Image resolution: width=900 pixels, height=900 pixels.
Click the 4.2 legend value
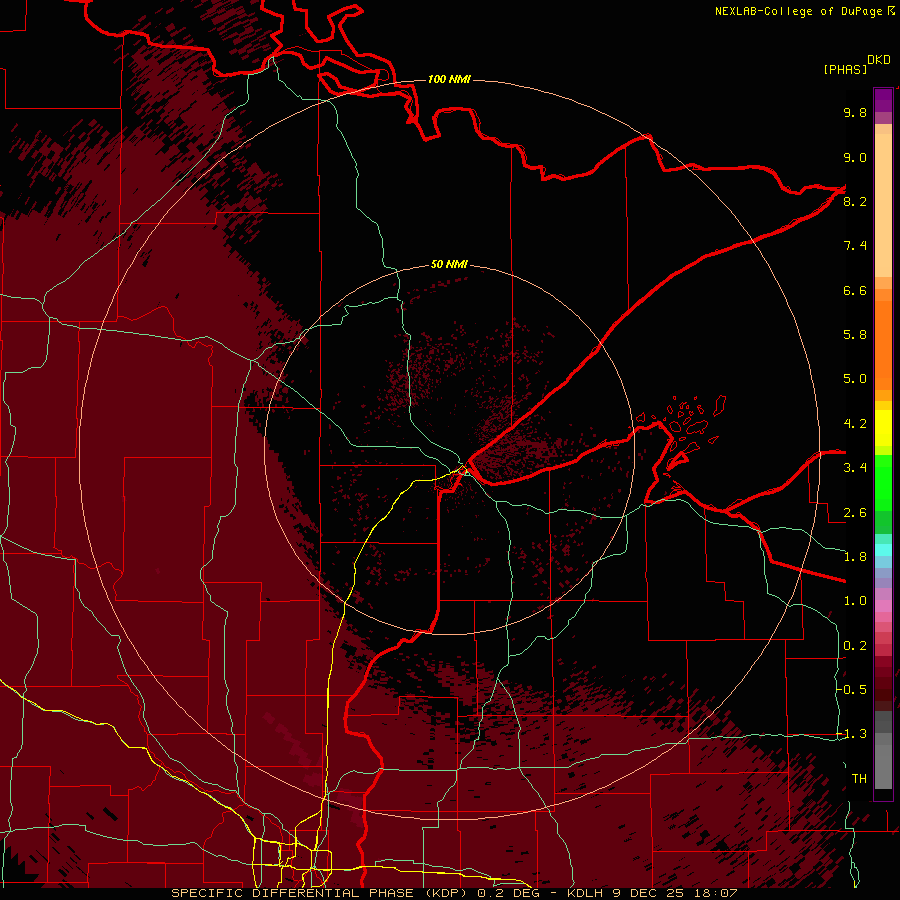point(855,424)
